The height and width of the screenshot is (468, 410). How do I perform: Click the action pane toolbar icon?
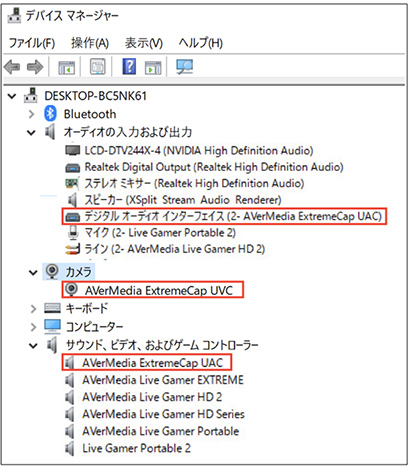pyautogui.click(x=153, y=67)
